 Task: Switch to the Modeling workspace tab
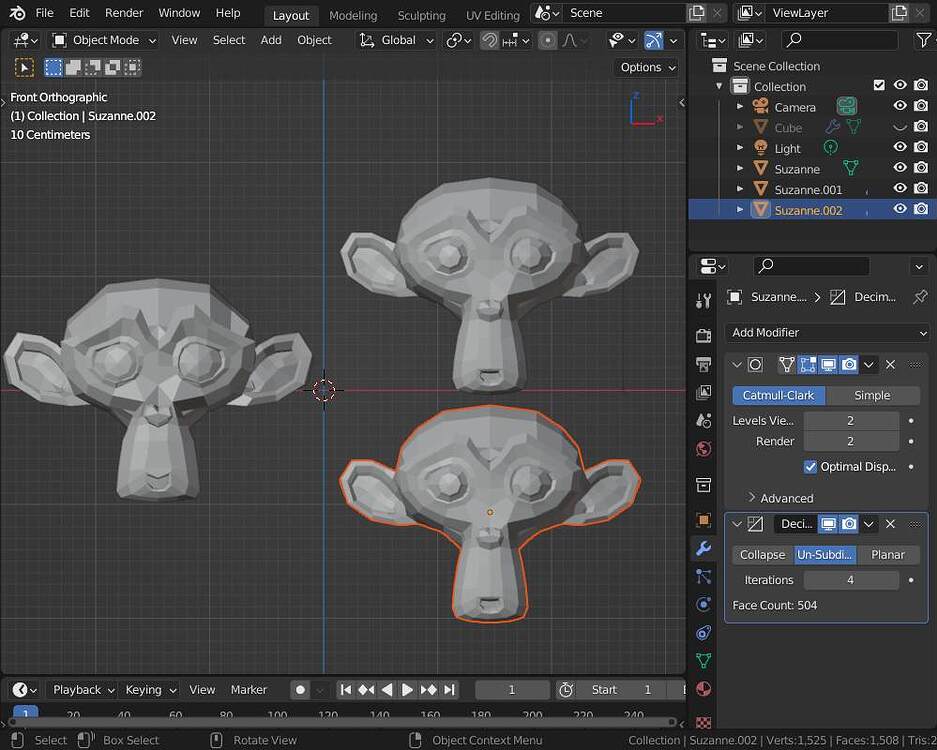coord(353,16)
